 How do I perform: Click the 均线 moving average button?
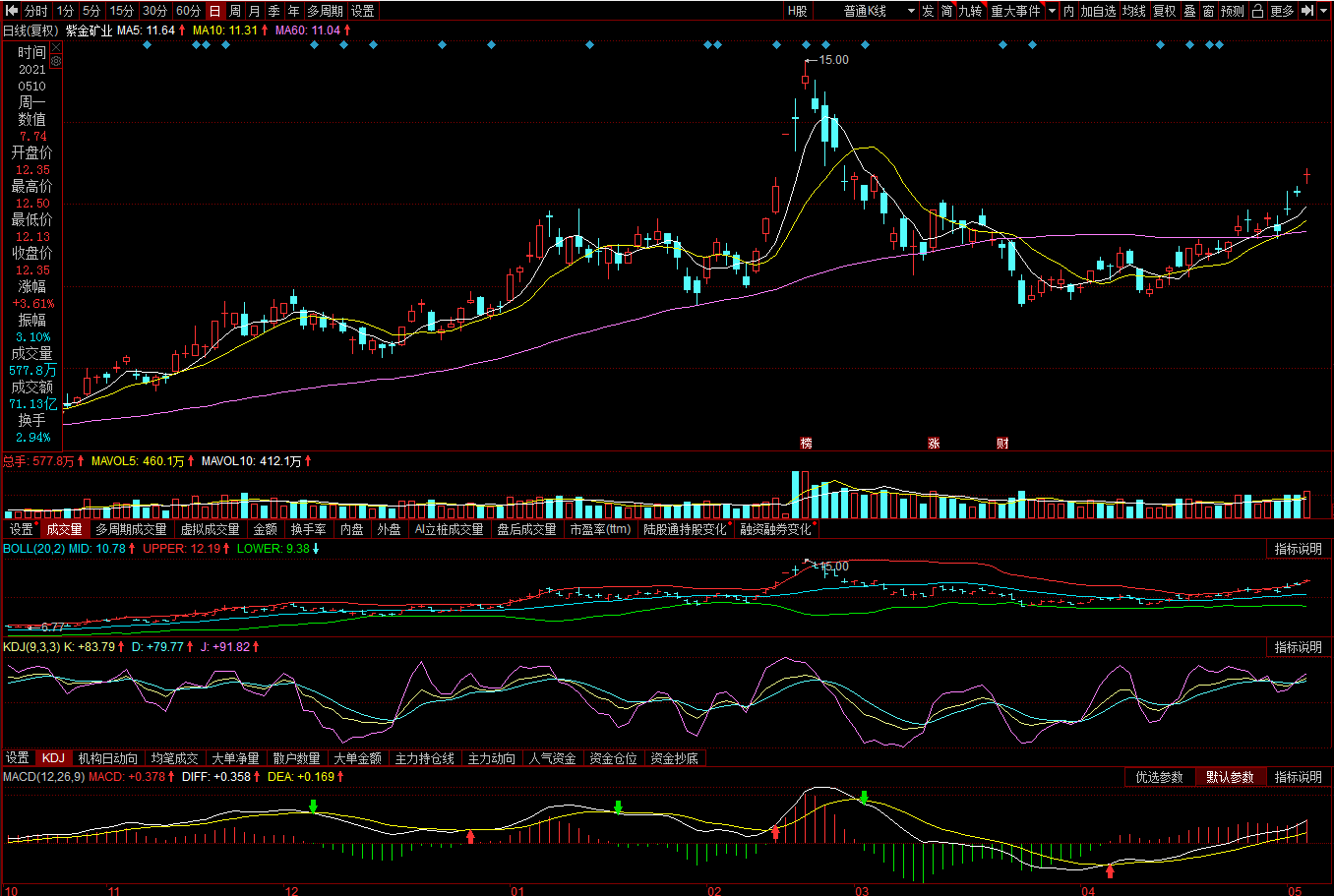[1134, 11]
